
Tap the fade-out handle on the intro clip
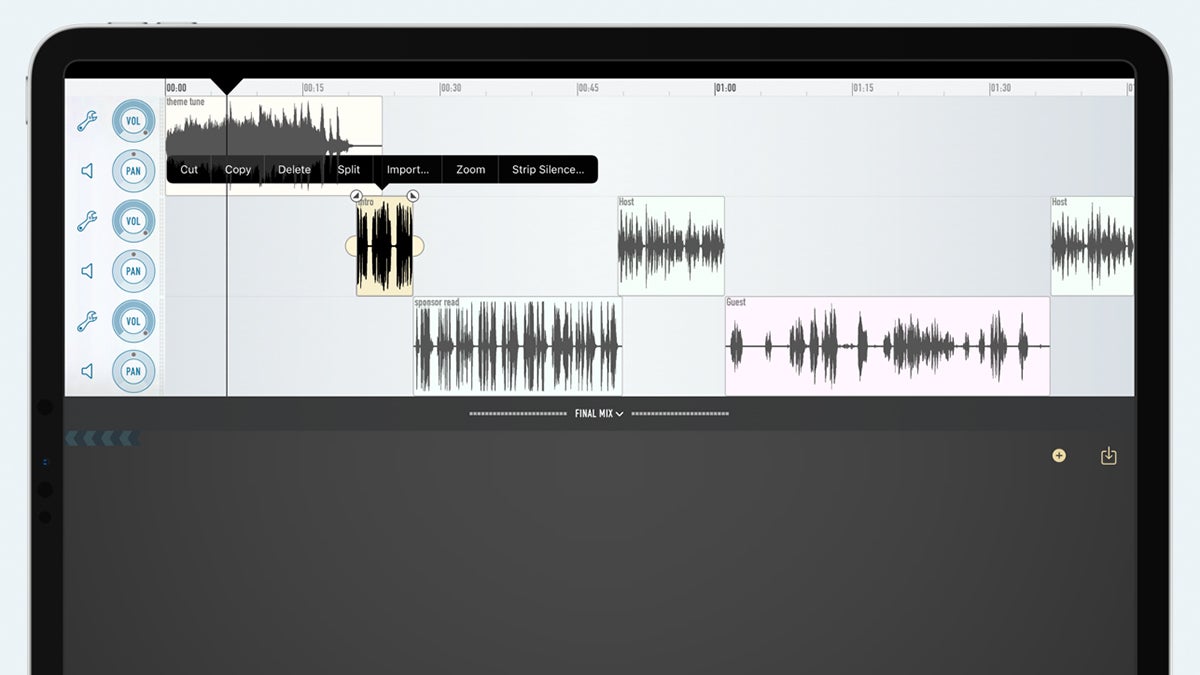[412, 196]
